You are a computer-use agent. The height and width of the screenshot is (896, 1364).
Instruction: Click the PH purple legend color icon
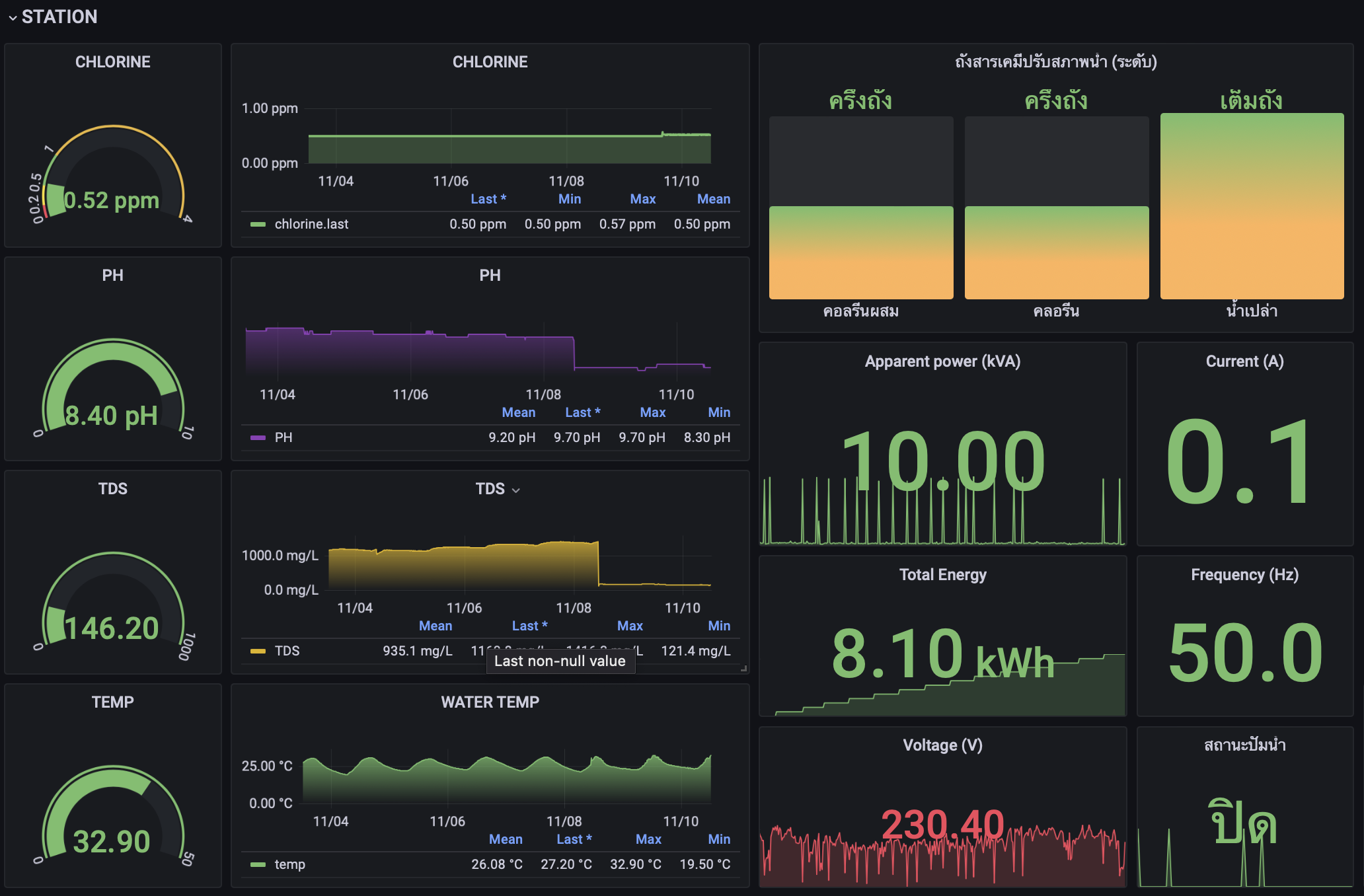(x=258, y=438)
